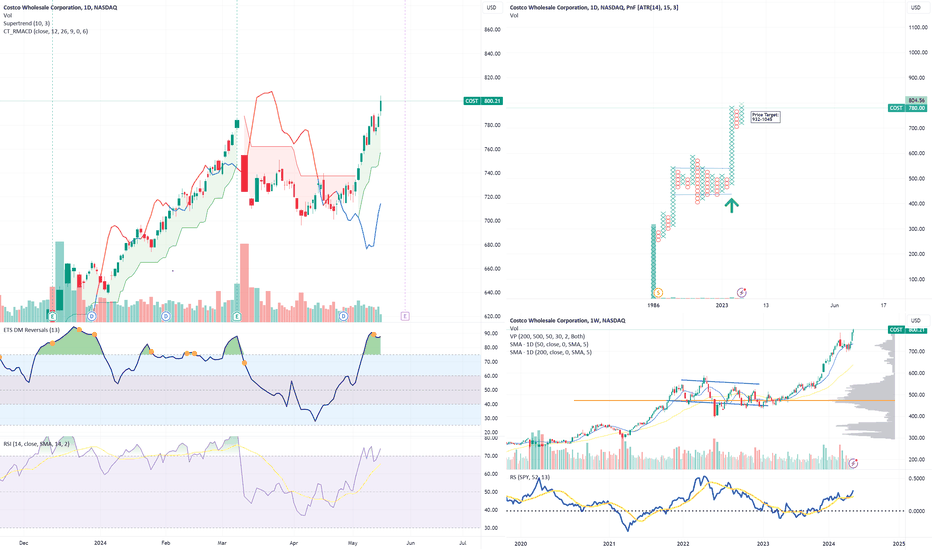Click the 1100.00 value on PnF price axis
932x550 pixels.
[918, 27]
